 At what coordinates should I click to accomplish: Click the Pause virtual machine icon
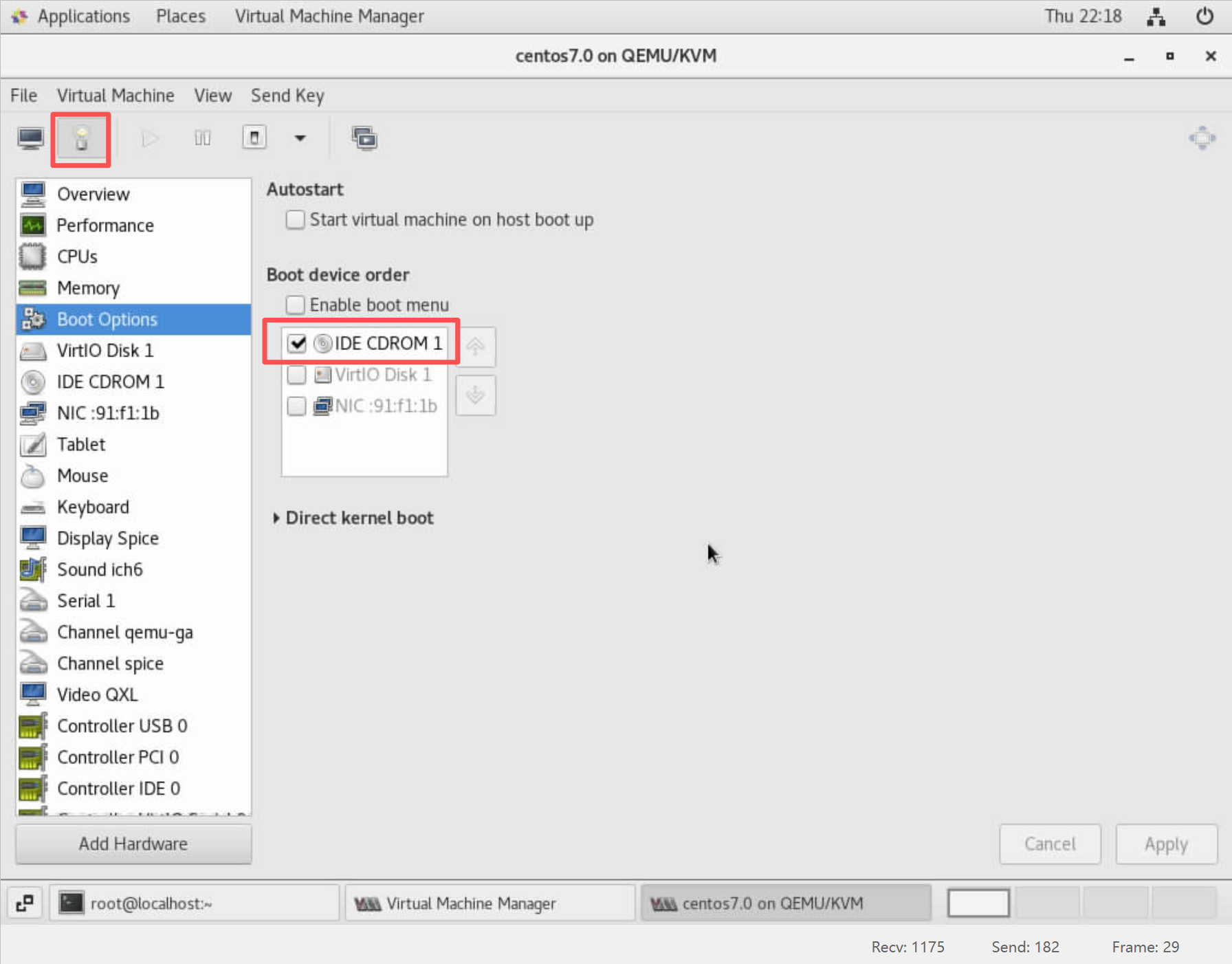[202, 138]
